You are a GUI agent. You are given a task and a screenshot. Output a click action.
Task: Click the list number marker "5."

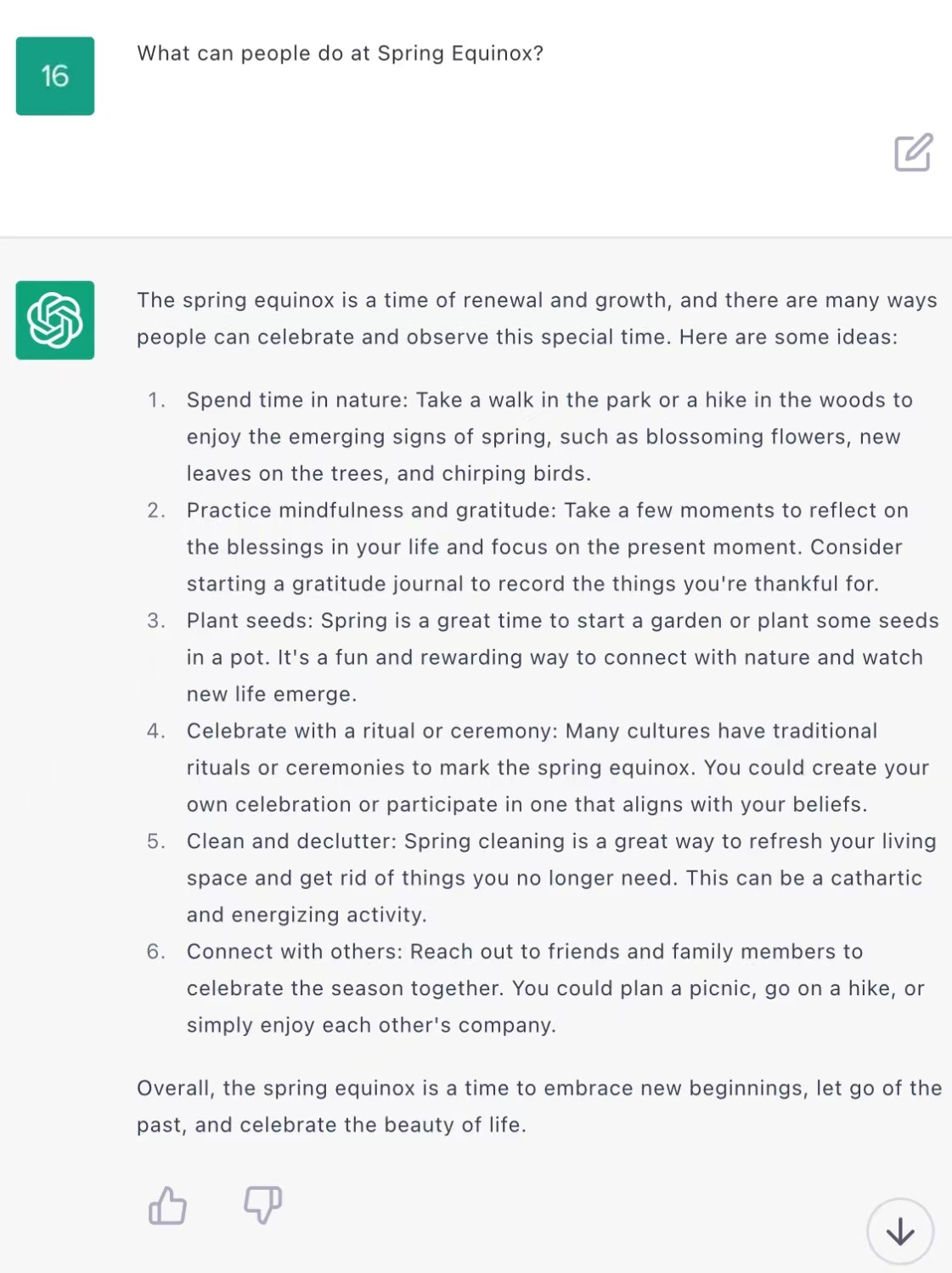coord(156,842)
